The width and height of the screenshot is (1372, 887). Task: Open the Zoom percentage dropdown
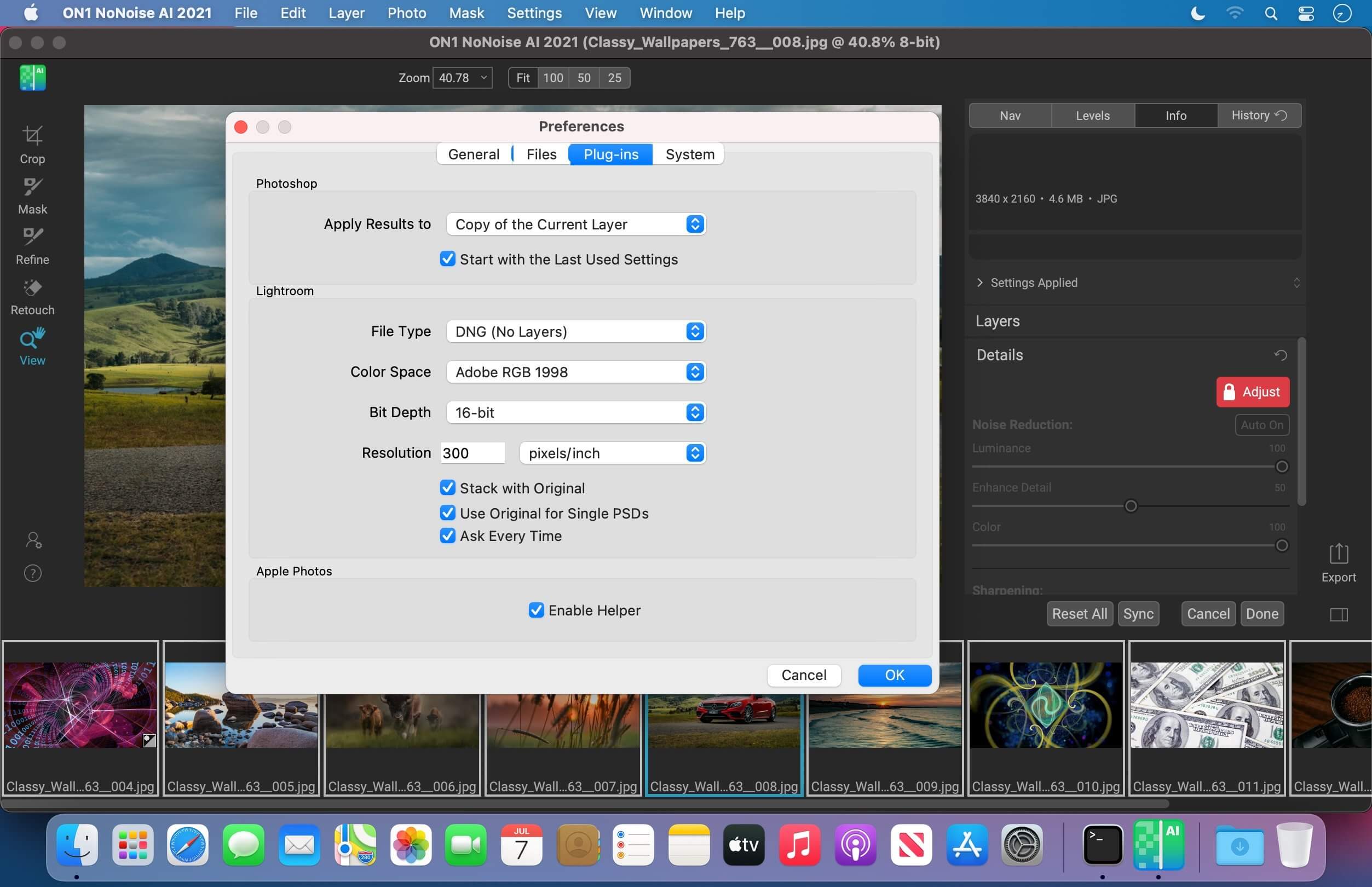(x=462, y=78)
